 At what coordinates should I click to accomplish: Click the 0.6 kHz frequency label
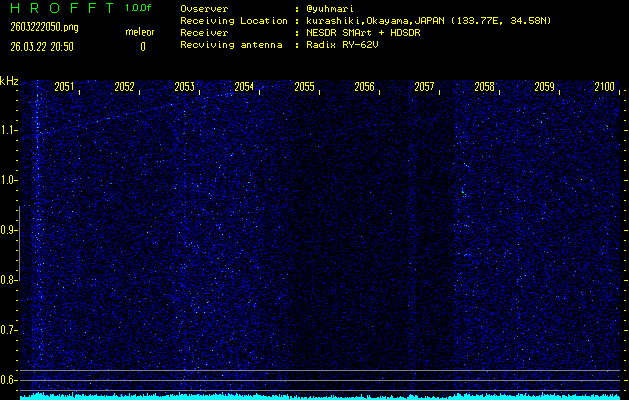tap(7, 380)
